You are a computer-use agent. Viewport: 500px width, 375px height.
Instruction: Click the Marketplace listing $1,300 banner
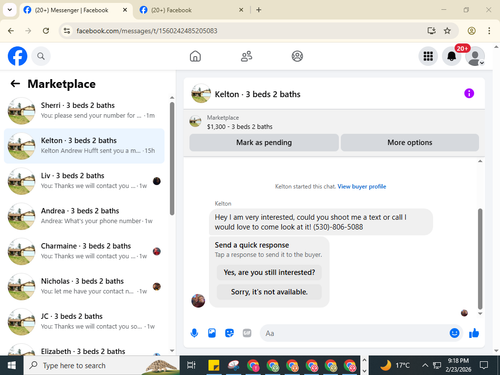coord(334,122)
